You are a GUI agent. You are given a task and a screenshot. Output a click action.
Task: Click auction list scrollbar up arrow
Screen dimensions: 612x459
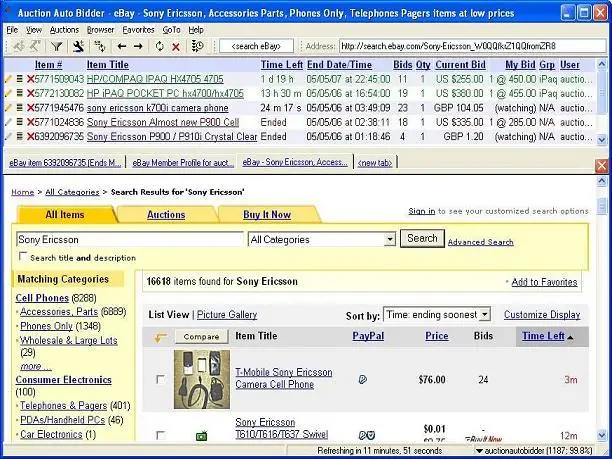(601, 64)
